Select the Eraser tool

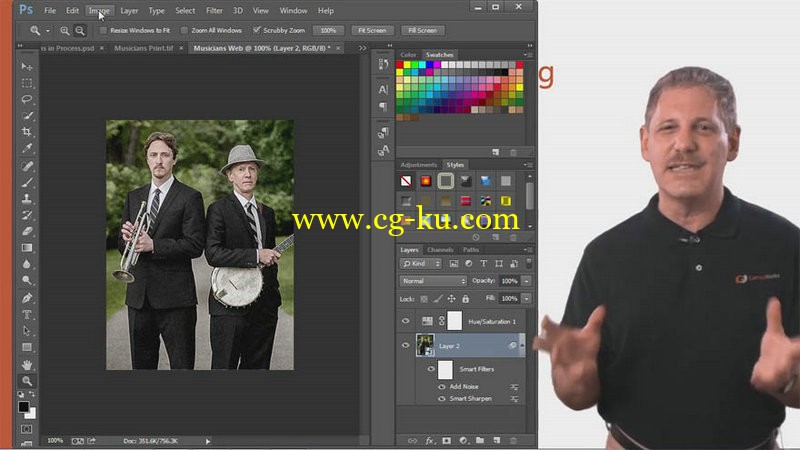coord(27,231)
